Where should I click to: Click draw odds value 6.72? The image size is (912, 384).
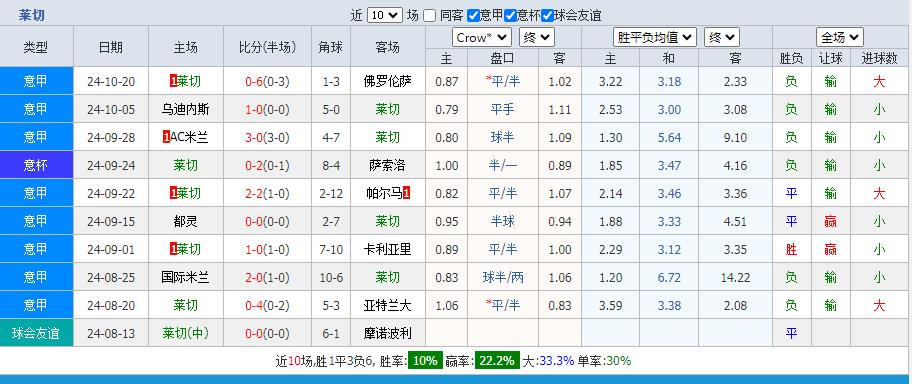669,277
